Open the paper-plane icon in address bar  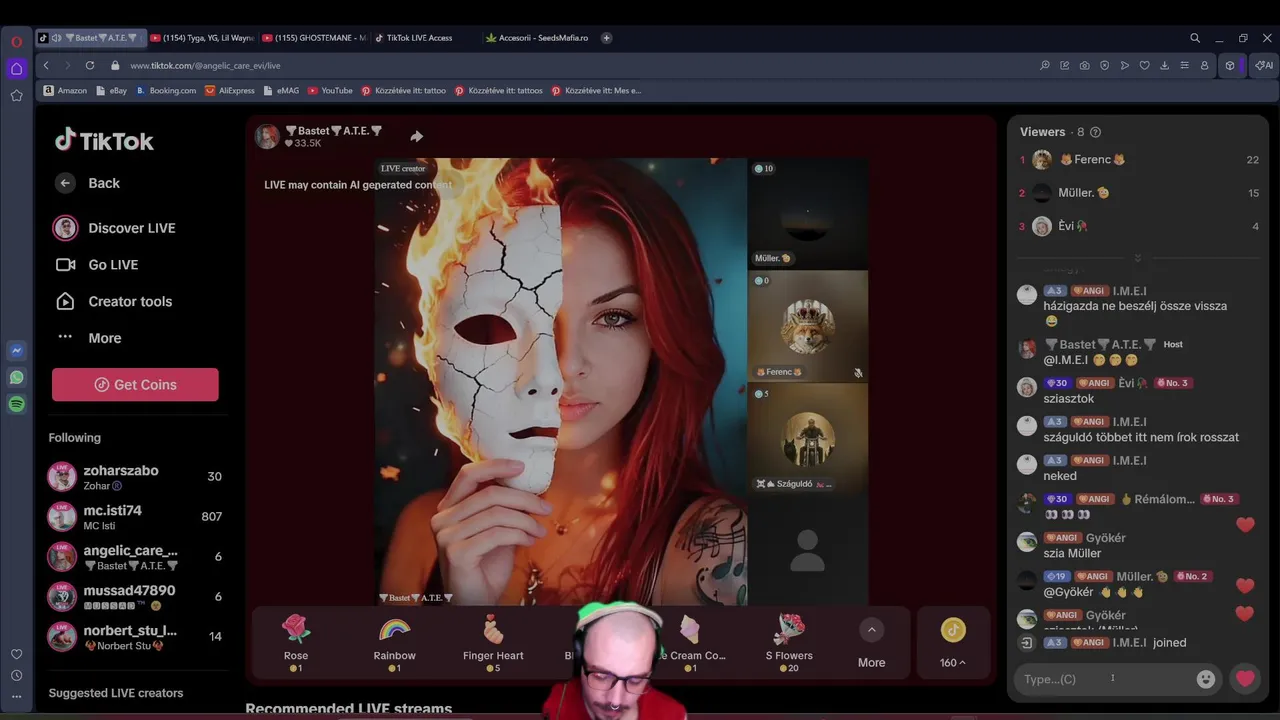pyautogui.click(x=1125, y=65)
